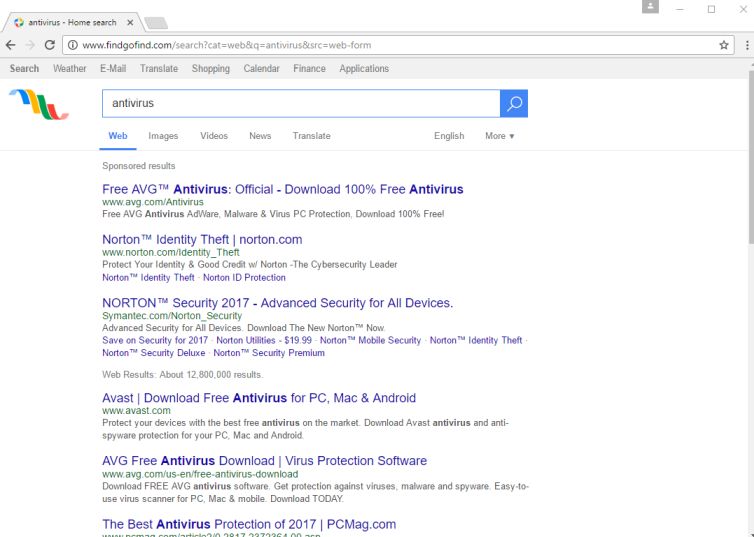754x537 pixels.
Task: Click Norton Security Premium sublink
Action: point(269,353)
